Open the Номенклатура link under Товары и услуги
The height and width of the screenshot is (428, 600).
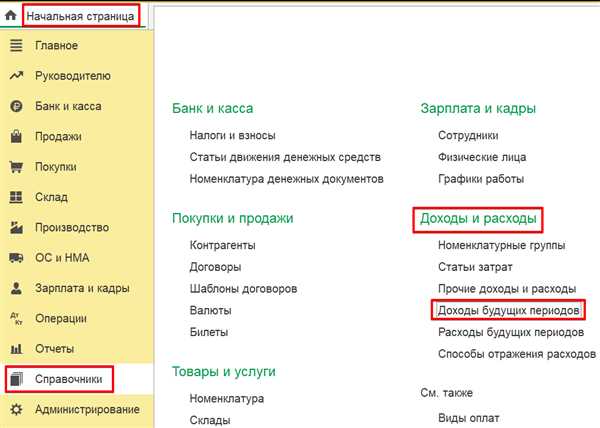[x=227, y=399]
